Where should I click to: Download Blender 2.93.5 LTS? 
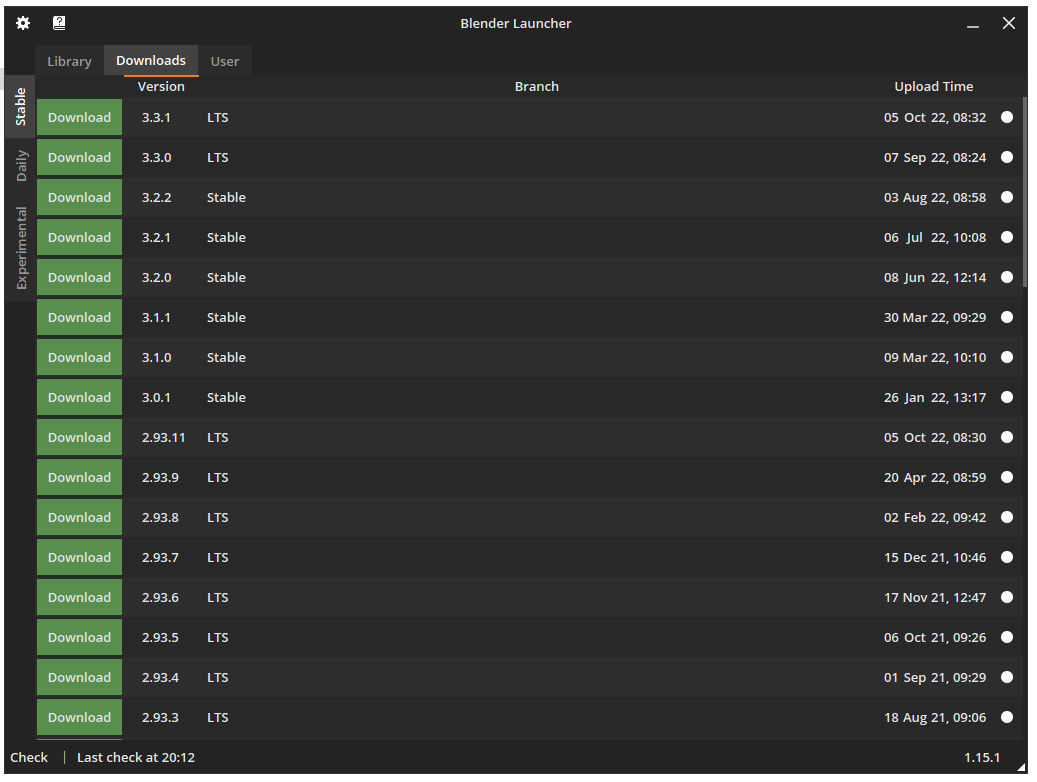[79, 638]
